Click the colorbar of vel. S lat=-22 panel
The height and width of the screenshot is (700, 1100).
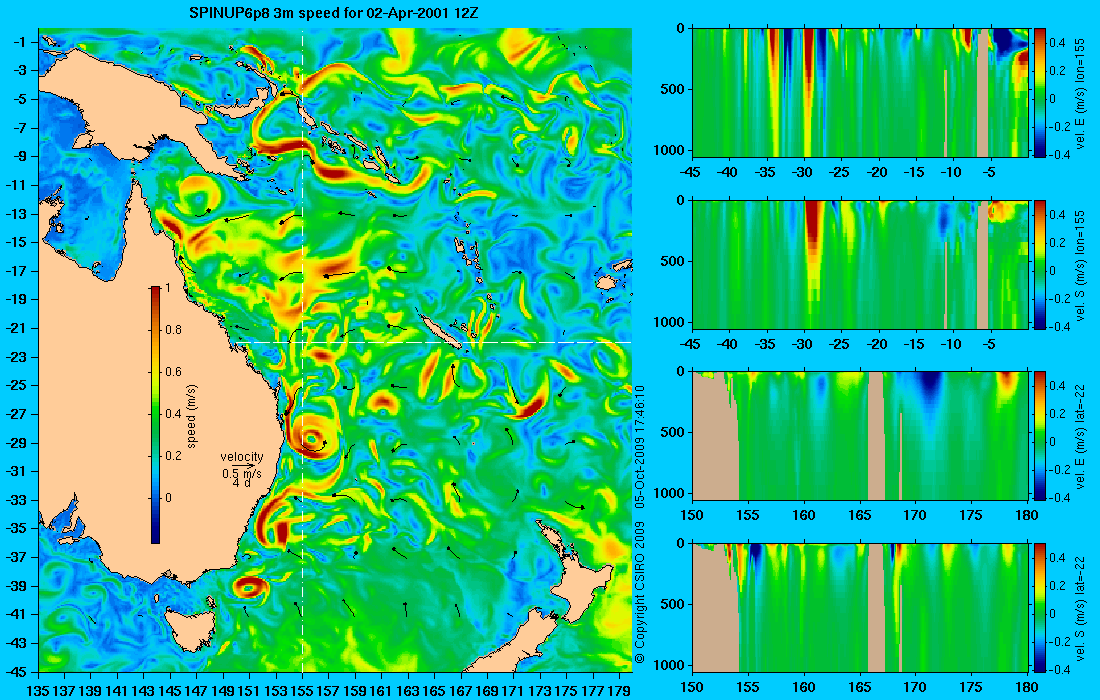coord(1040,607)
